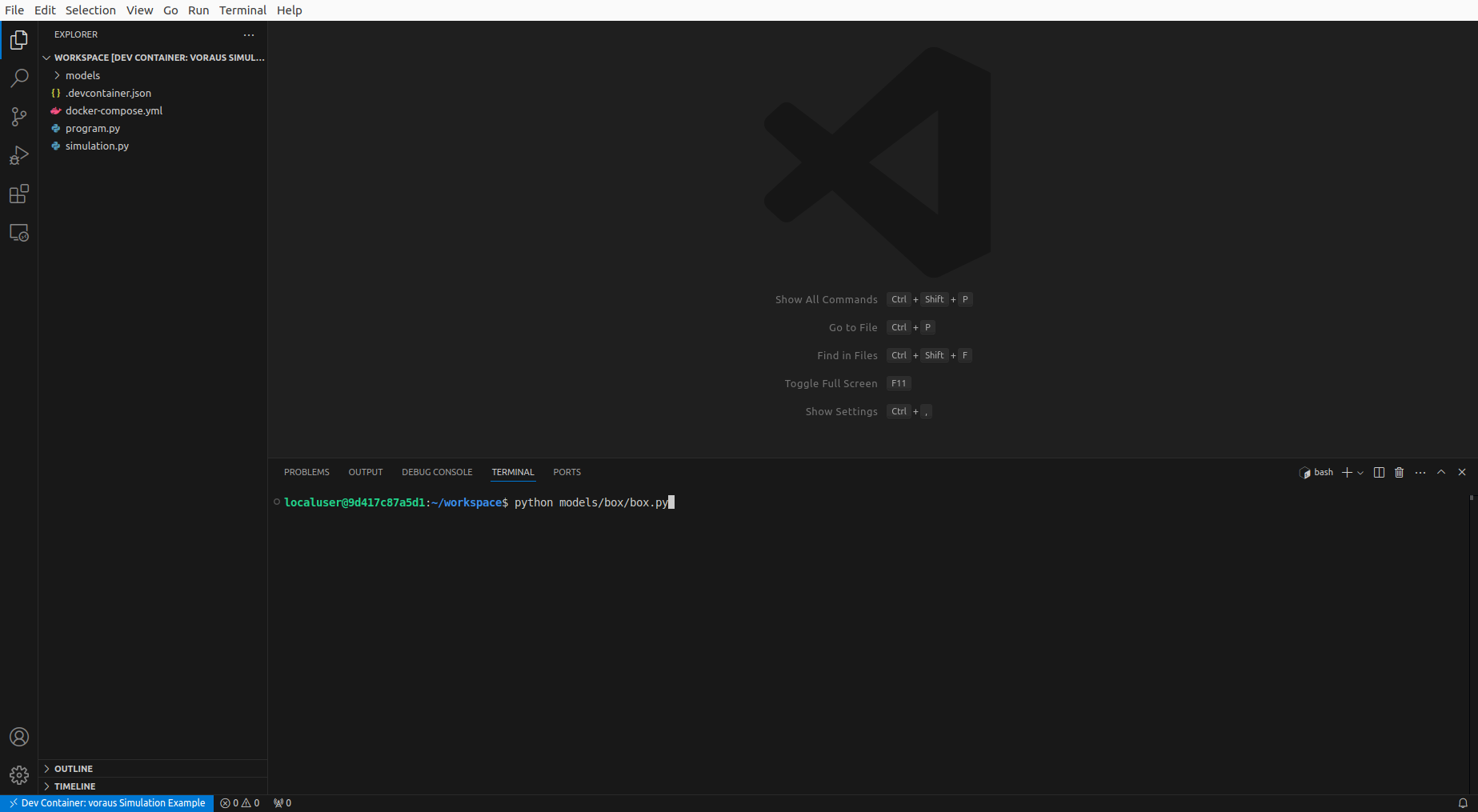The image size is (1478, 812).
Task: Open the Run menu
Action: click(x=198, y=10)
